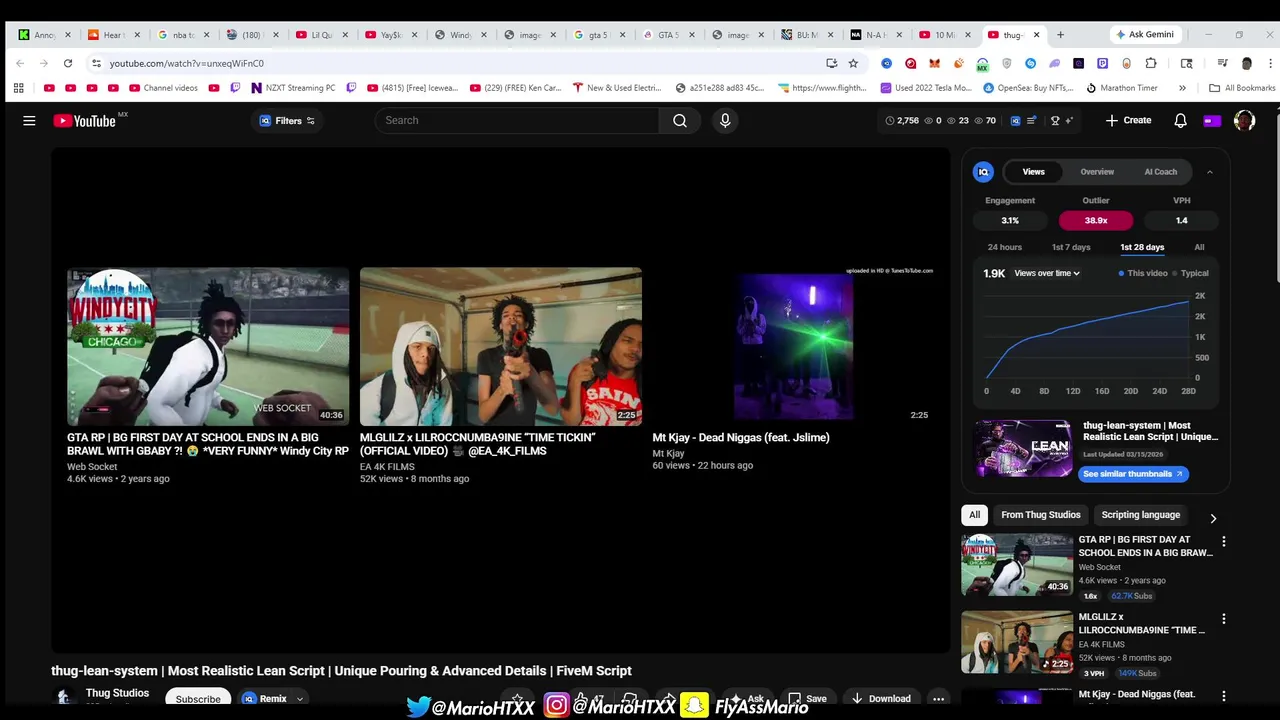Switch to the vidIQ Views tab
1280x720 pixels.
click(x=1033, y=172)
